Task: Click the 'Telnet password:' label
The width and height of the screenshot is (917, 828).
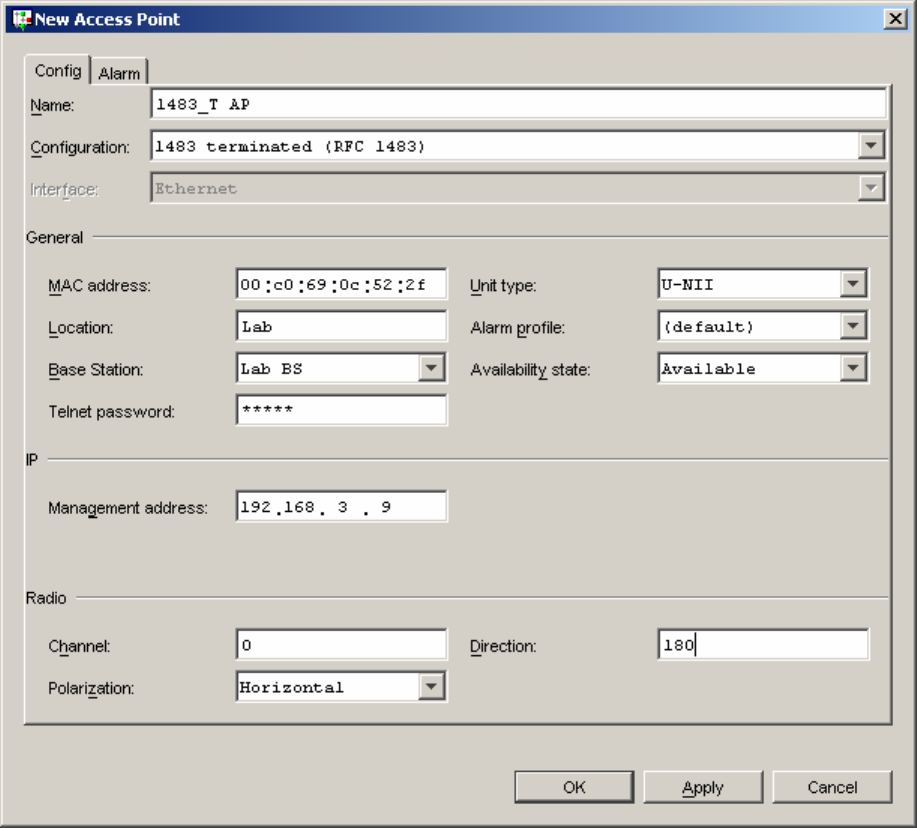Action: click(x=111, y=412)
